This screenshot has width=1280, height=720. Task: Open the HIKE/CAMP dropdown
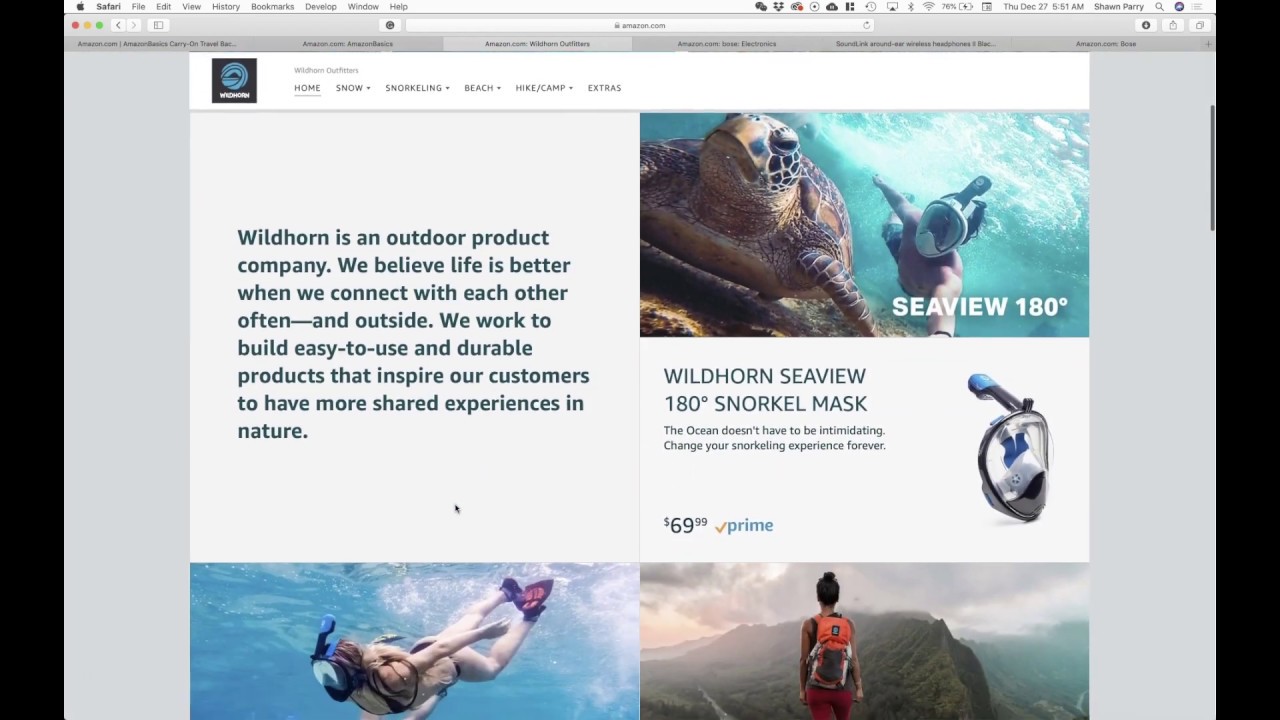[544, 88]
